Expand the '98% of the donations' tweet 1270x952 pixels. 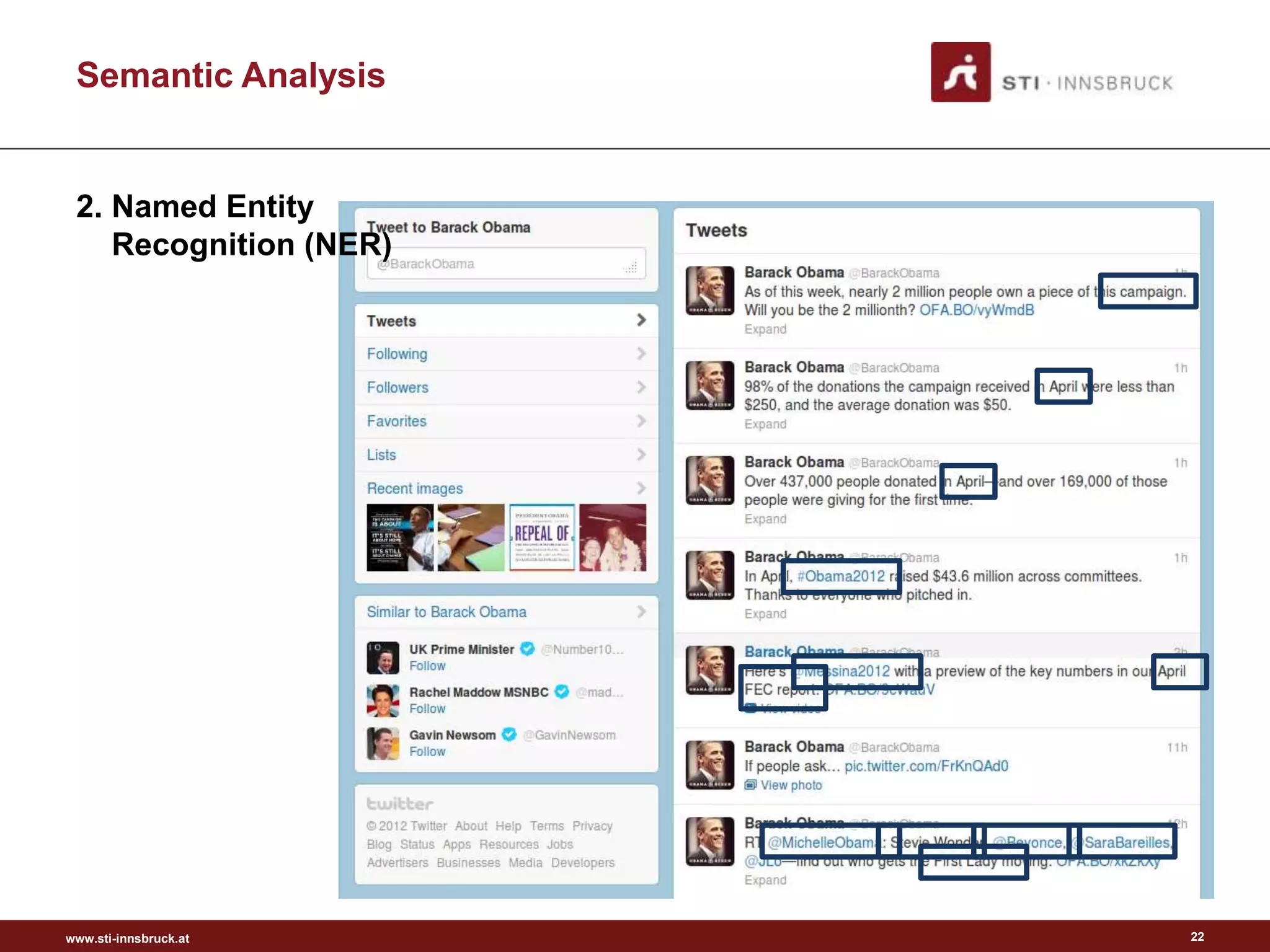pyautogui.click(x=765, y=424)
